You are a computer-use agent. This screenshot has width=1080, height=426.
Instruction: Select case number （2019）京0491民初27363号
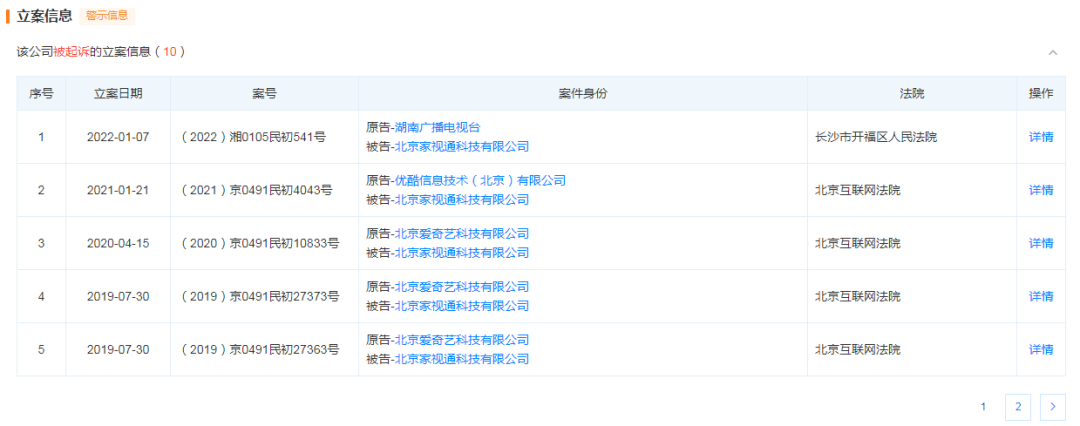(x=260, y=349)
